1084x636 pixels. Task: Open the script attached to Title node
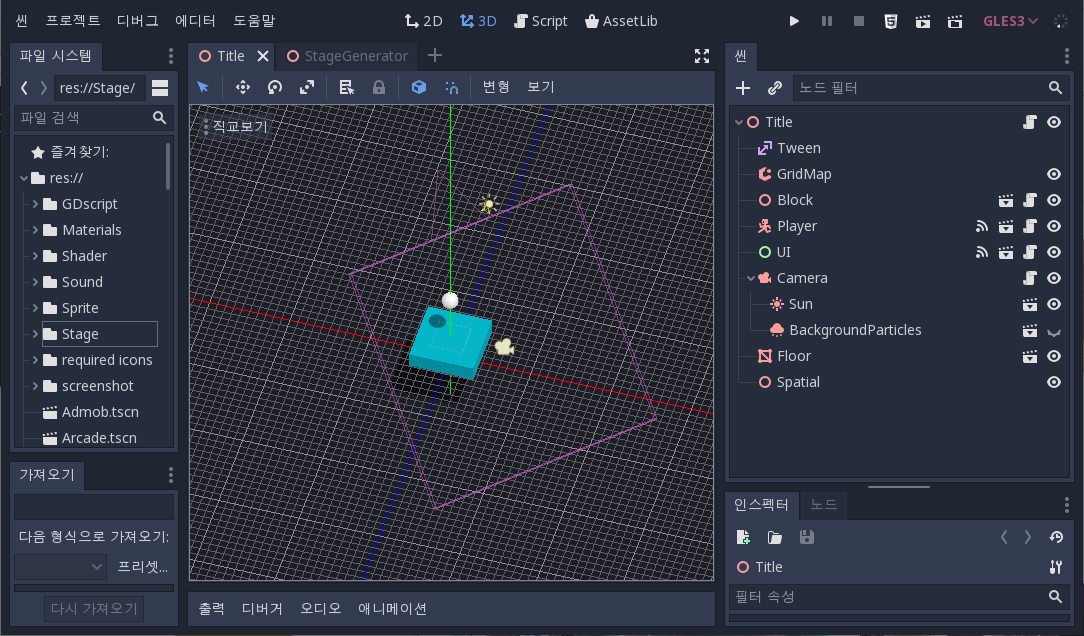(1030, 122)
